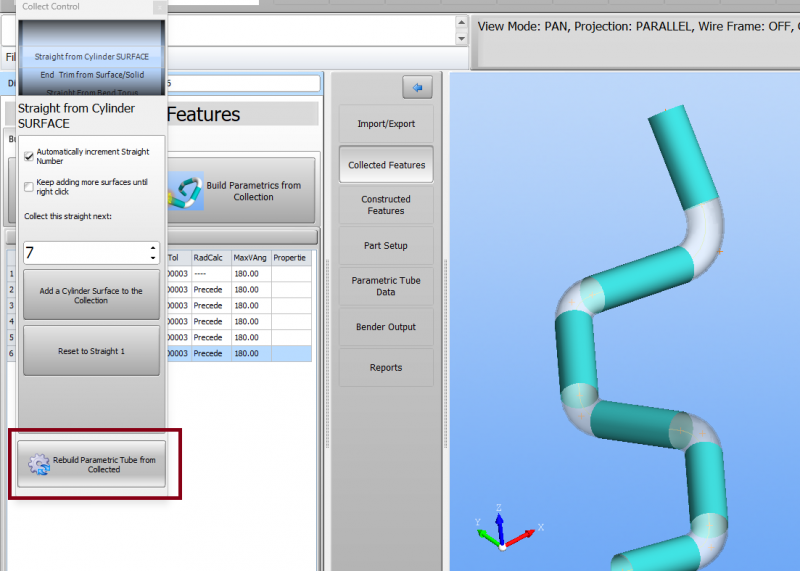The image size is (800, 571).
Task: Select End Trim from Surface/Solid list item
Action: click(x=92, y=75)
